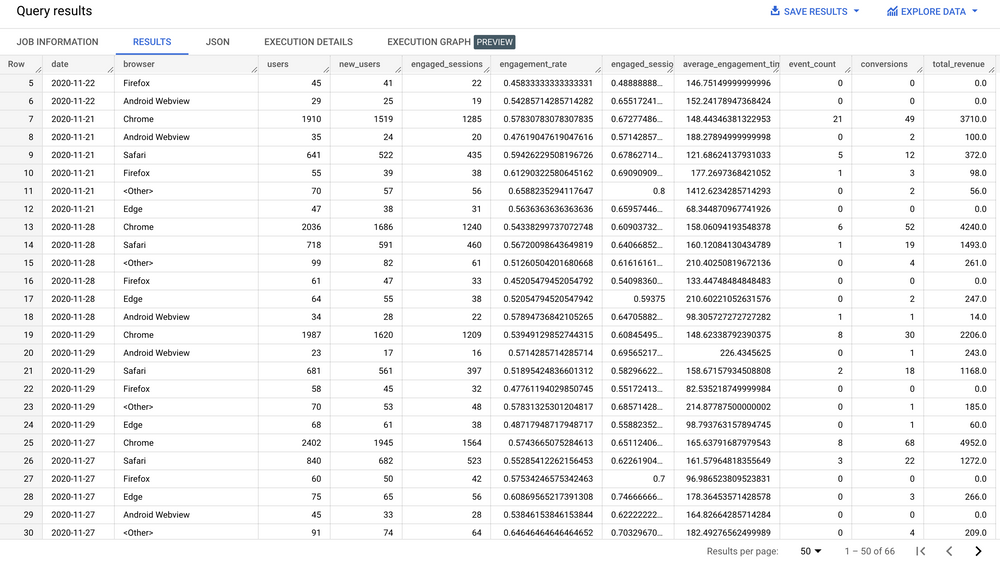Open the Save Results dropdown arrow

coord(857,11)
